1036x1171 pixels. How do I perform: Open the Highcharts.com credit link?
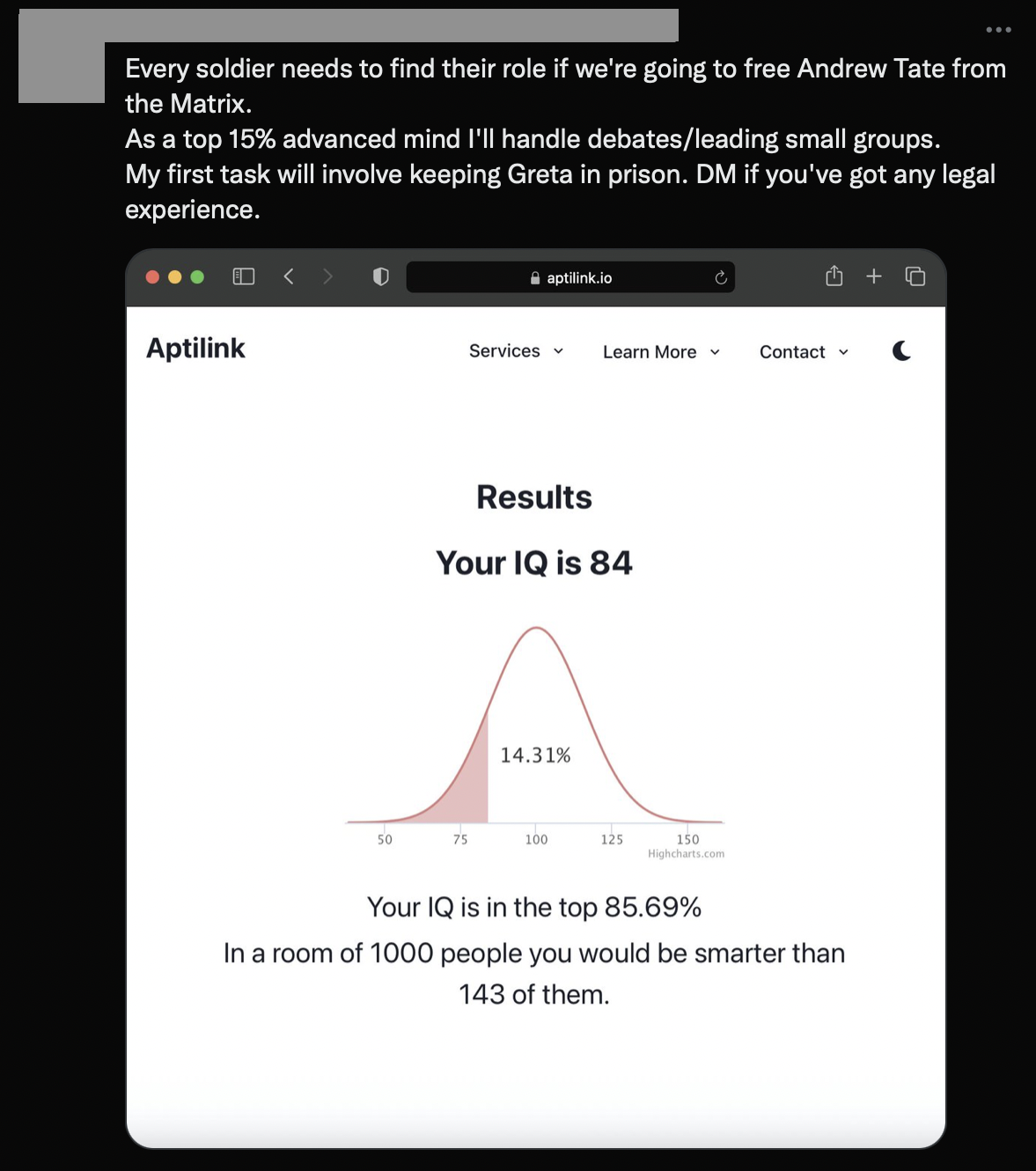click(x=686, y=853)
